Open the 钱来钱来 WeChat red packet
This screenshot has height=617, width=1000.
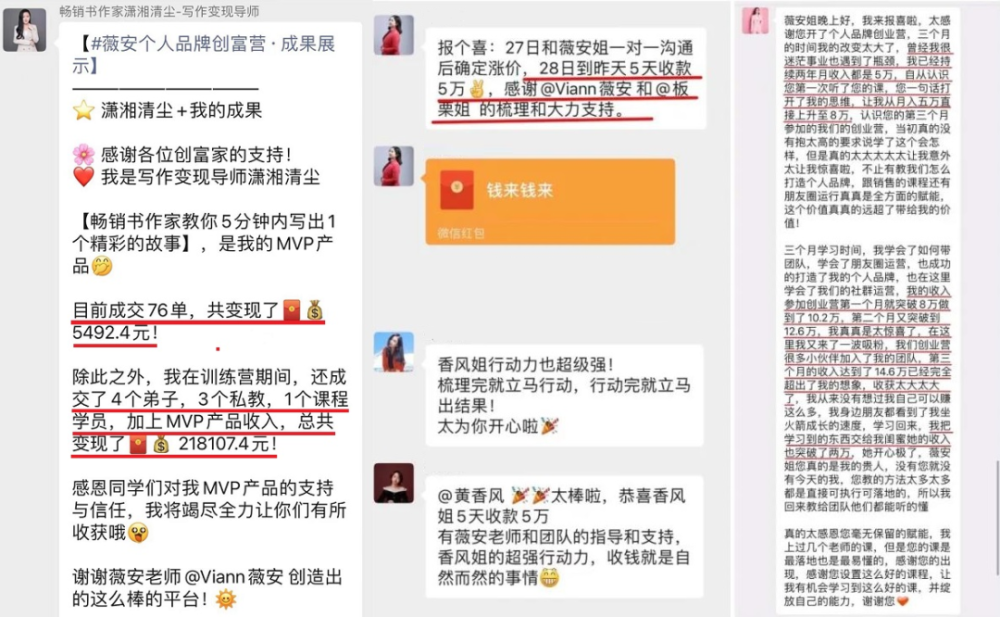pyautogui.click(x=550, y=202)
